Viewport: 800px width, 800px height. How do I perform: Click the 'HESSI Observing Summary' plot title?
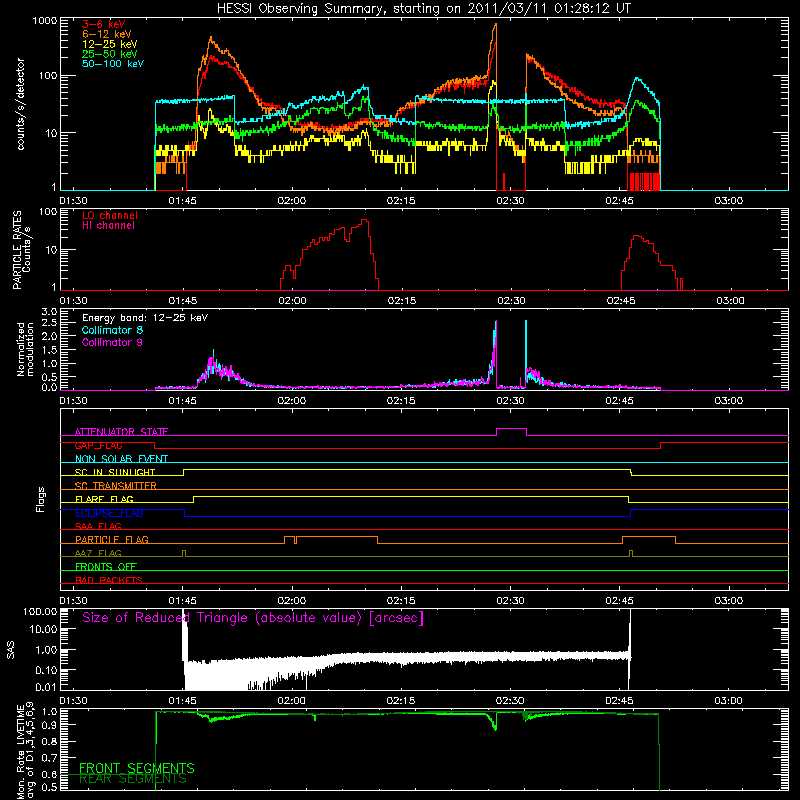(x=423, y=9)
